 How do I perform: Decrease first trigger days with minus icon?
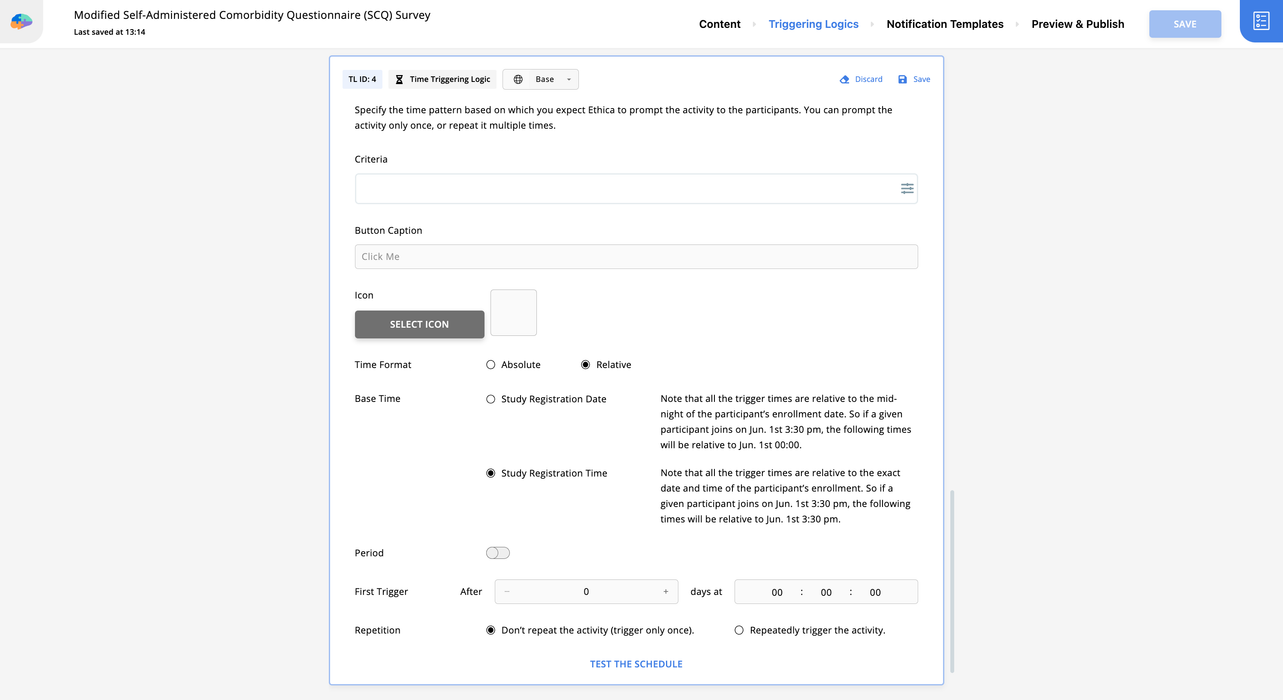(x=507, y=592)
